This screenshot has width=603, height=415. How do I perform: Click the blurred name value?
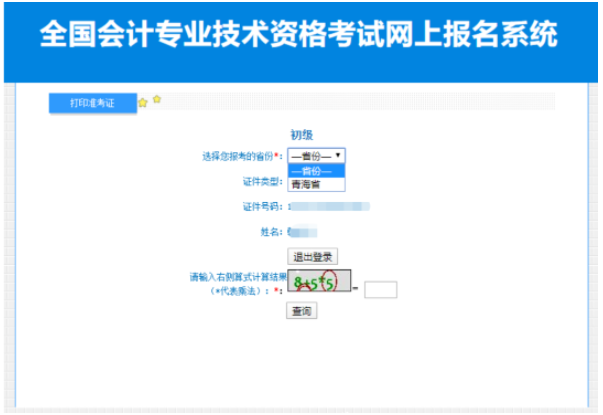pos(300,232)
